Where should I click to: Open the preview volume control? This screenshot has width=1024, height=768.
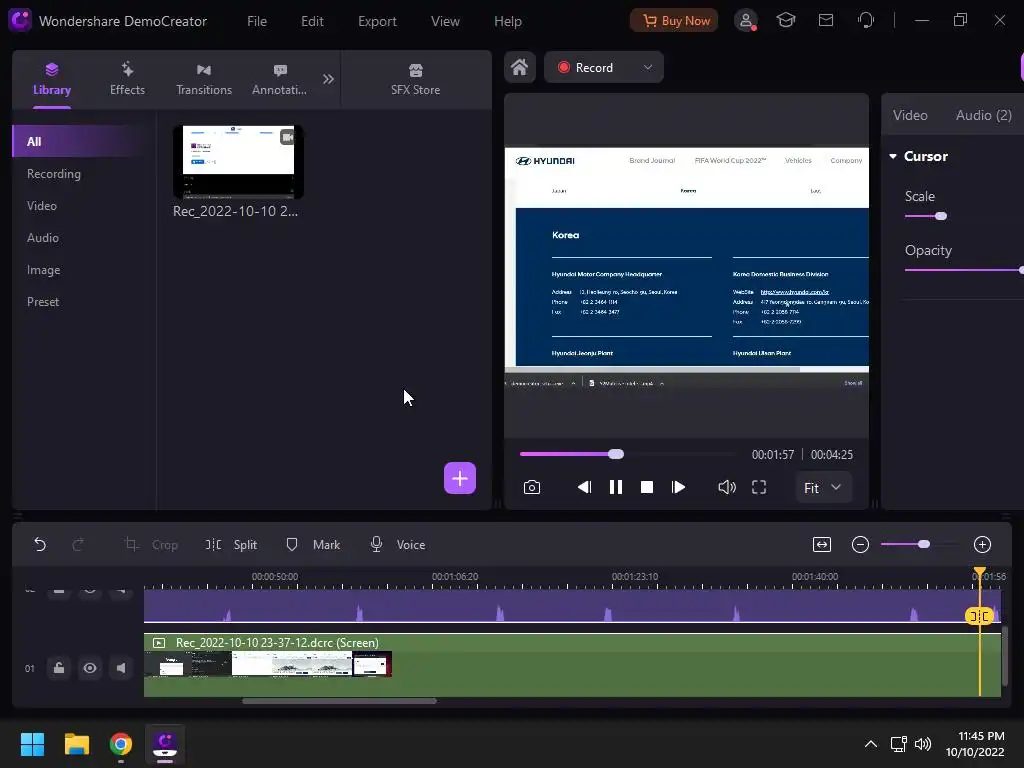(726, 487)
